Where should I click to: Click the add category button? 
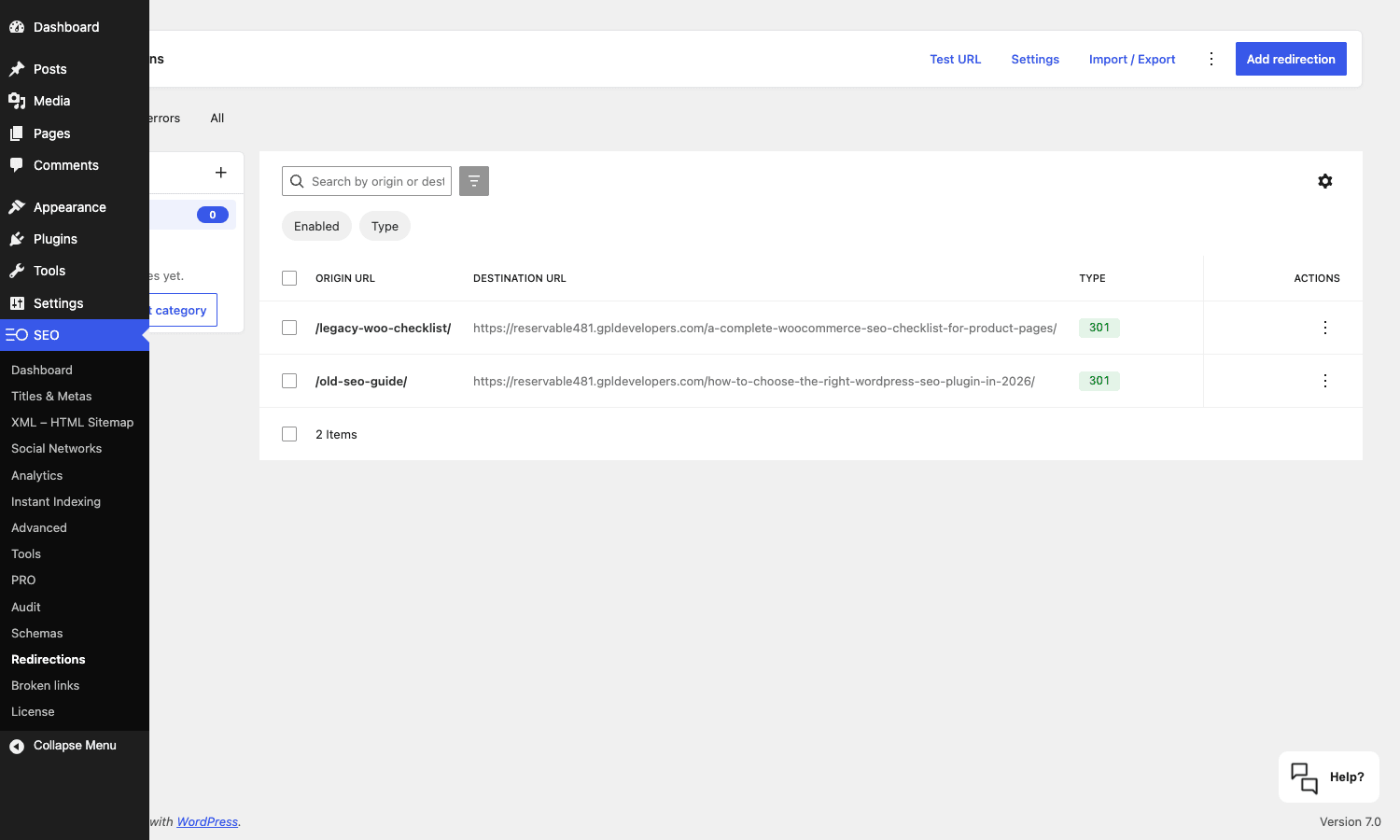pos(183,310)
